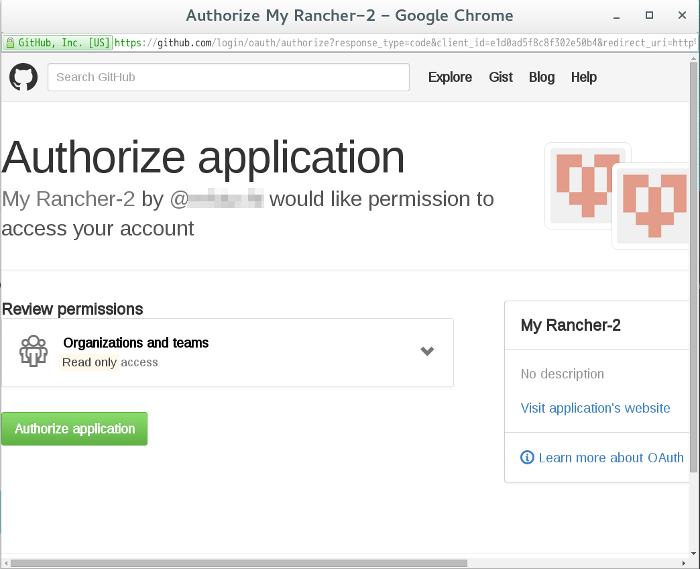Open the GitHub Octocat home logo

click(23, 77)
